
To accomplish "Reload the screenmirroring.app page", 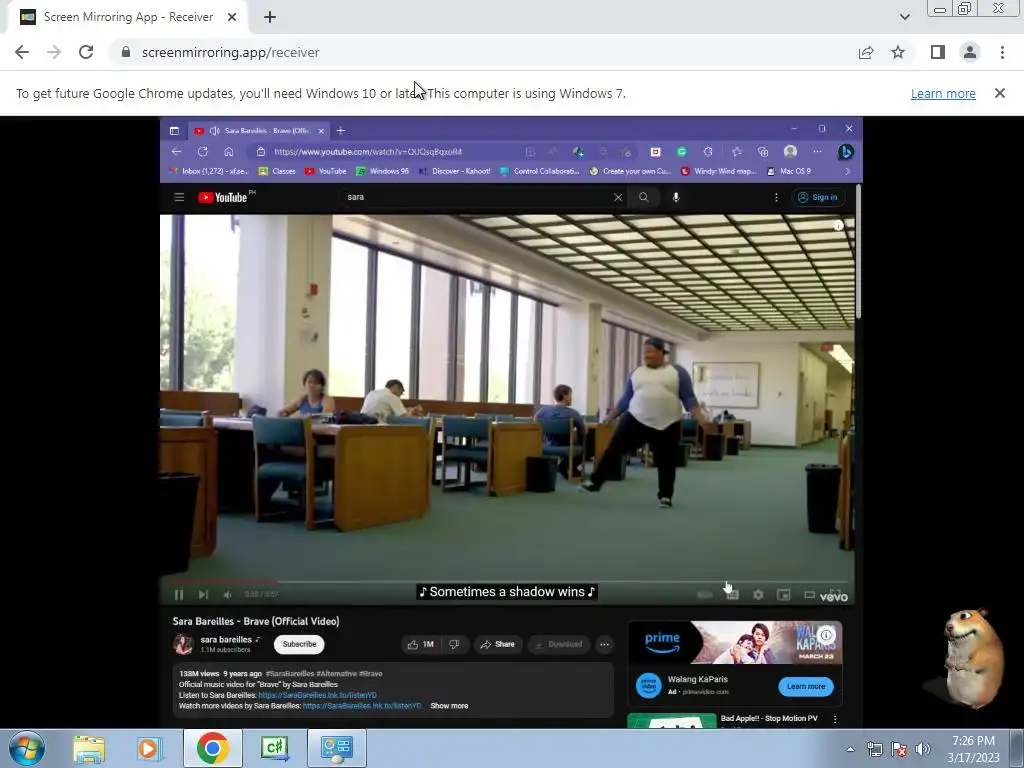I will (x=86, y=52).
